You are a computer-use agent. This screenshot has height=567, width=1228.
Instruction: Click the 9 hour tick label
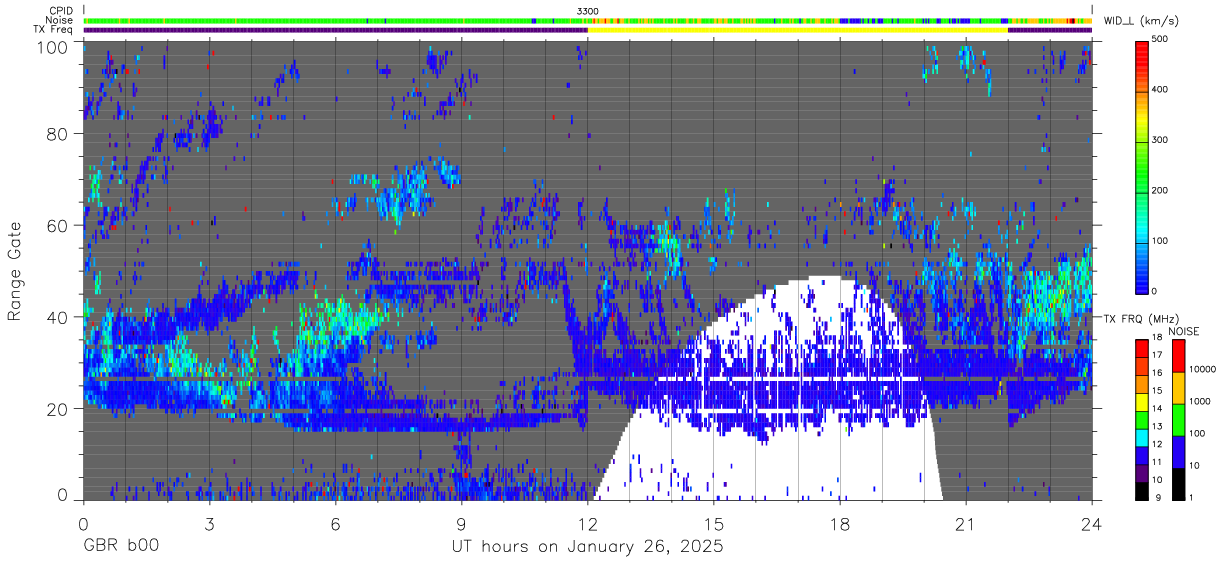(x=461, y=524)
